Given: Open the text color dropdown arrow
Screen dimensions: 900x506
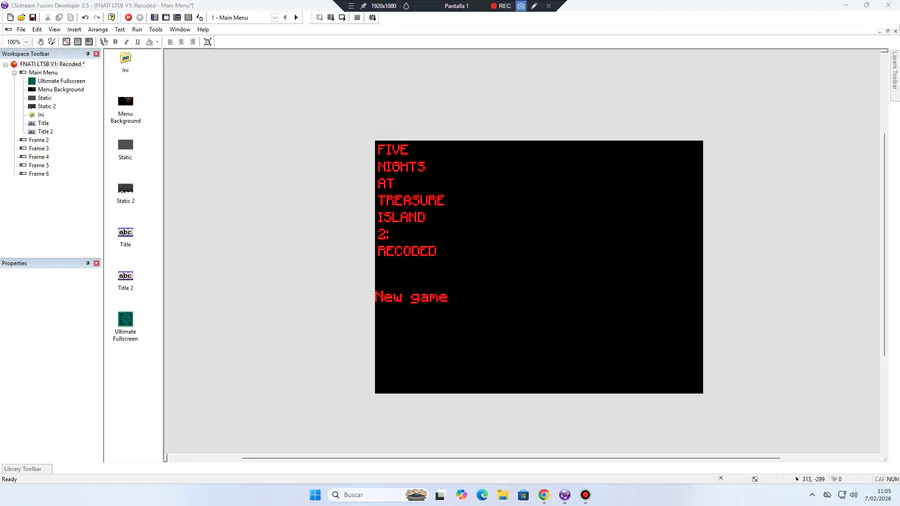Looking at the screenshot, I should [x=157, y=42].
